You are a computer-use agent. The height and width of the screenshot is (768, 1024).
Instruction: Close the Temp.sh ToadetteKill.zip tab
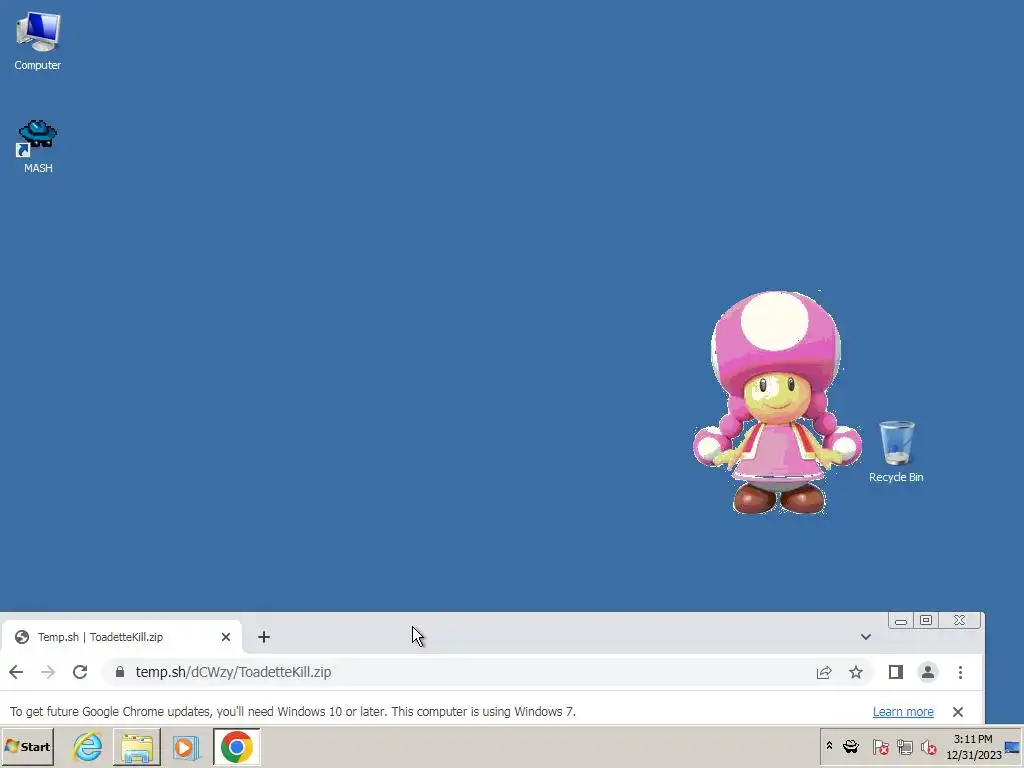point(226,637)
